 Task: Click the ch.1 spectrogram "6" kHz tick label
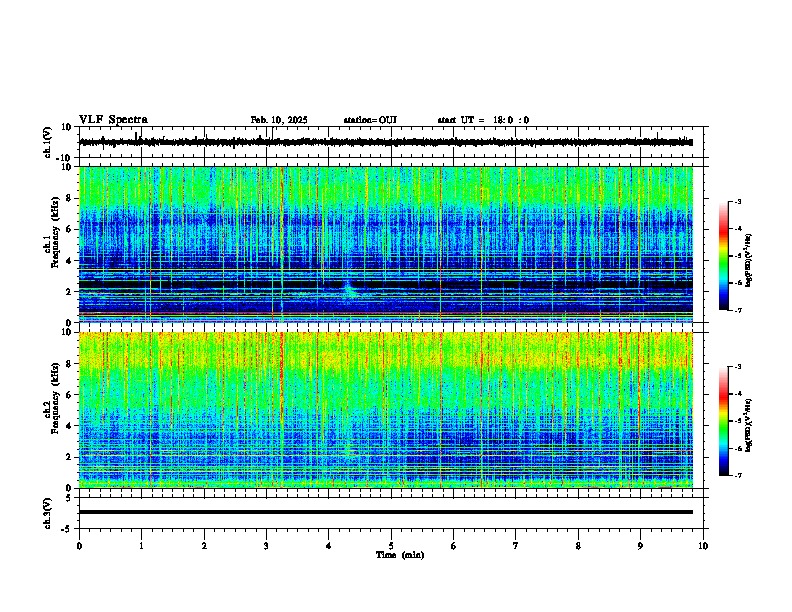(70, 229)
